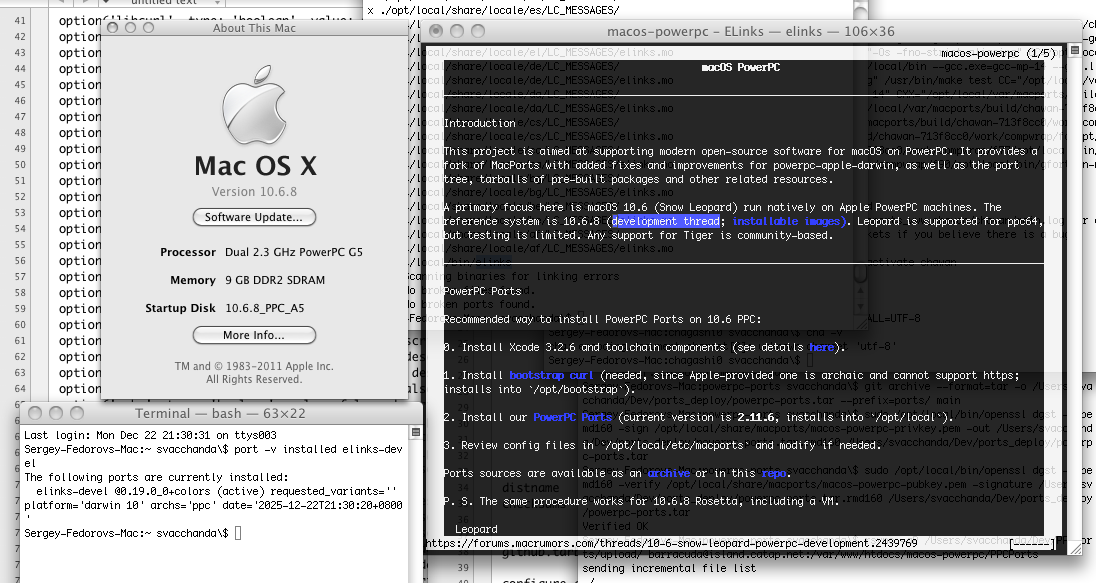Click the Version 10.6.8 label
Viewport: 1096px width, 583px height.
[x=254, y=192]
